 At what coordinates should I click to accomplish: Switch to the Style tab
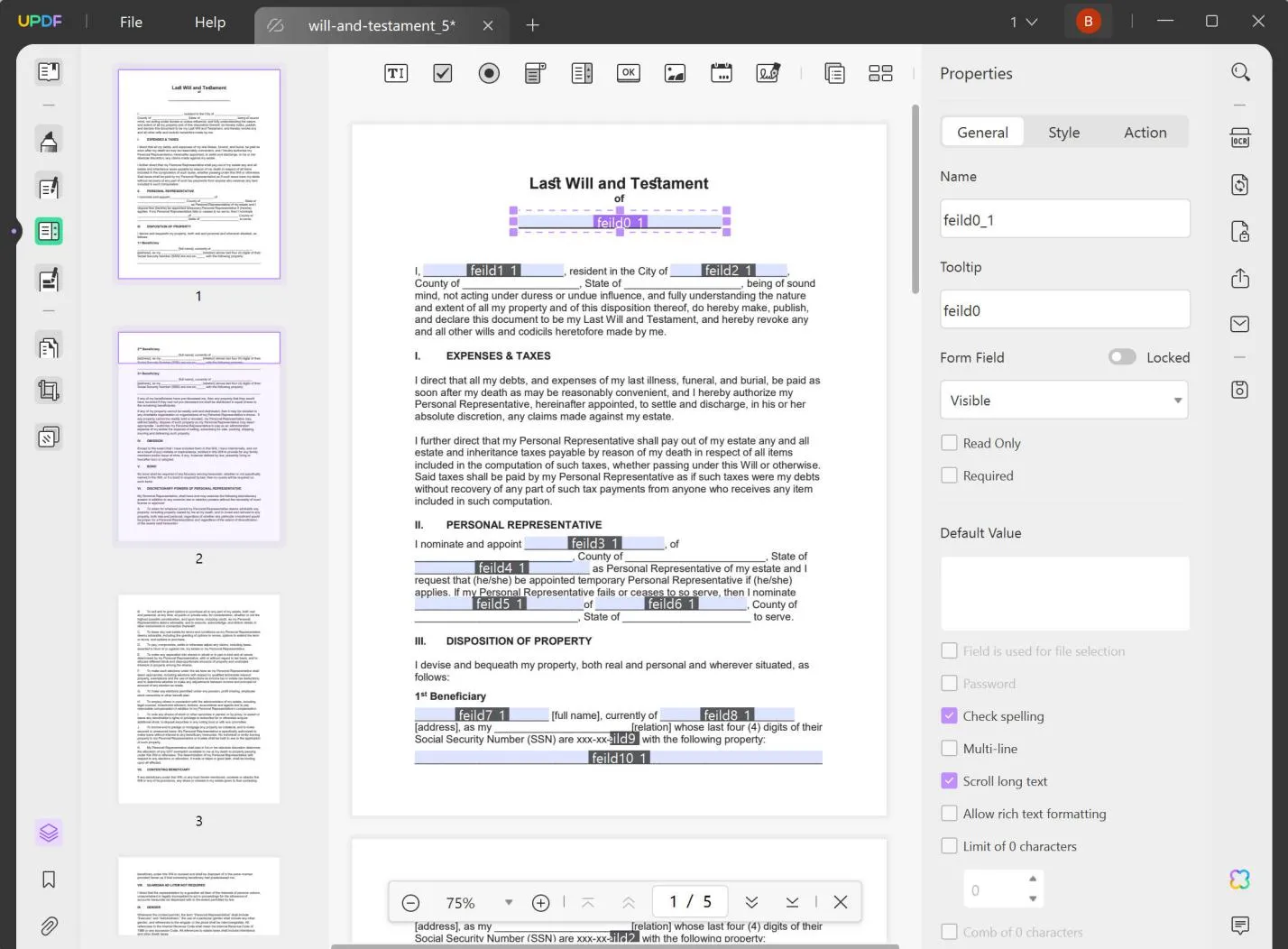[1063, 133]
